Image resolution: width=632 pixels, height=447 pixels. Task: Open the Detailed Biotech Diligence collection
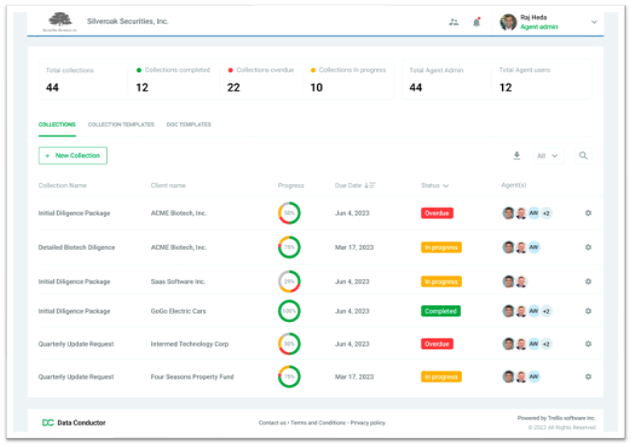tap(77, 247)
